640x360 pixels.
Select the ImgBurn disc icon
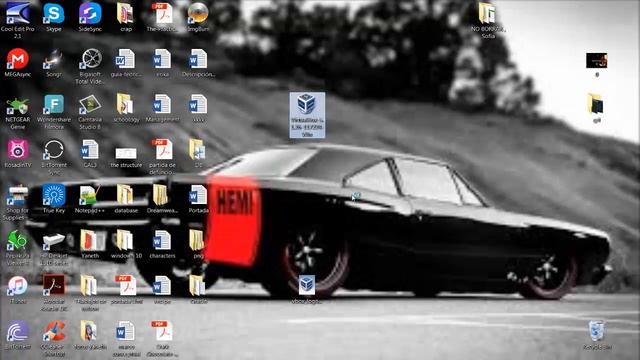198,17
